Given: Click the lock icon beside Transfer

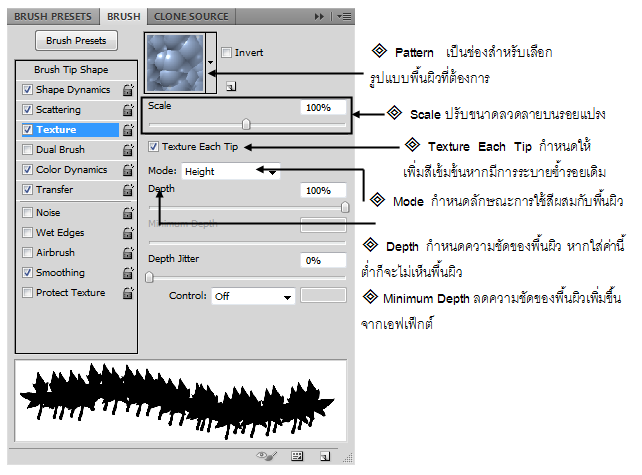Looking at the screenshot, I should point(128,190).
